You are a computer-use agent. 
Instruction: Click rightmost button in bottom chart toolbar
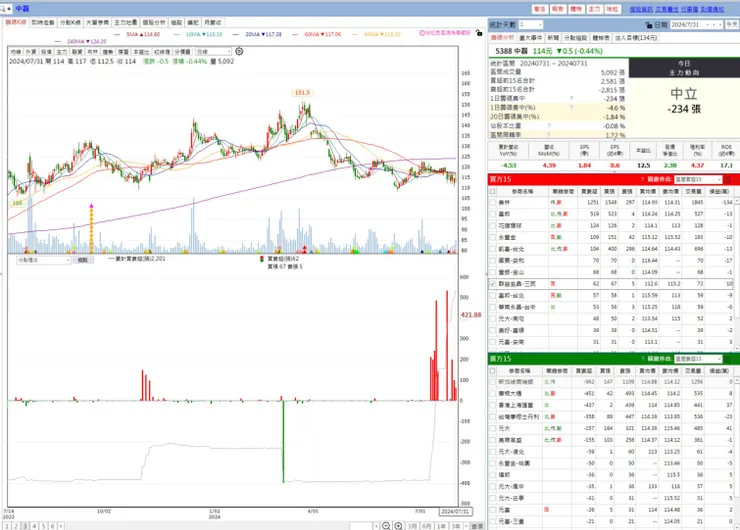pyautogui.click(x=477, y=526)
